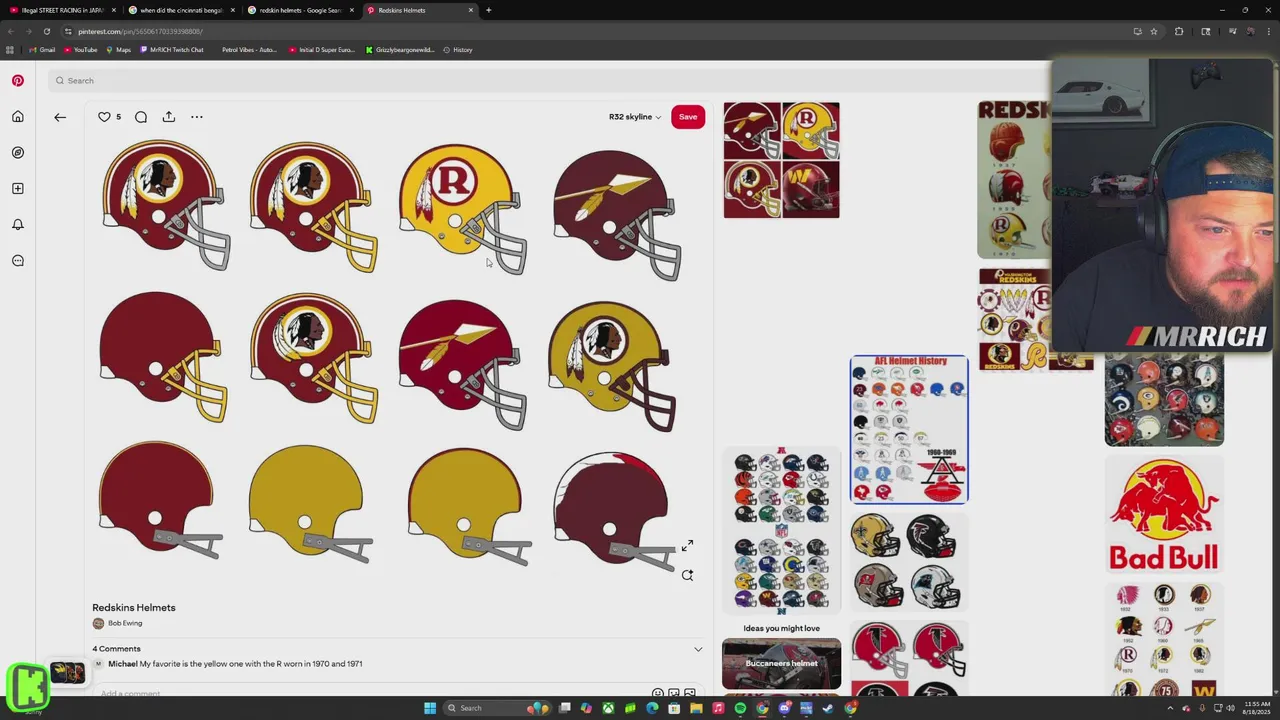The image size is (1280, 720).
Task: Open the AFL Helmet History pin
Action: [x=909, y=429]
